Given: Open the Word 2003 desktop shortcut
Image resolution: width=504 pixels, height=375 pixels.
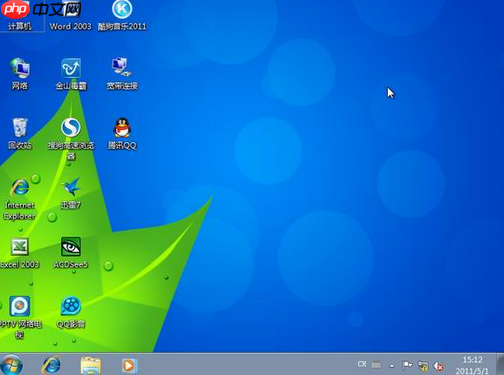Looking at the screenshot, I should [70, 17].
